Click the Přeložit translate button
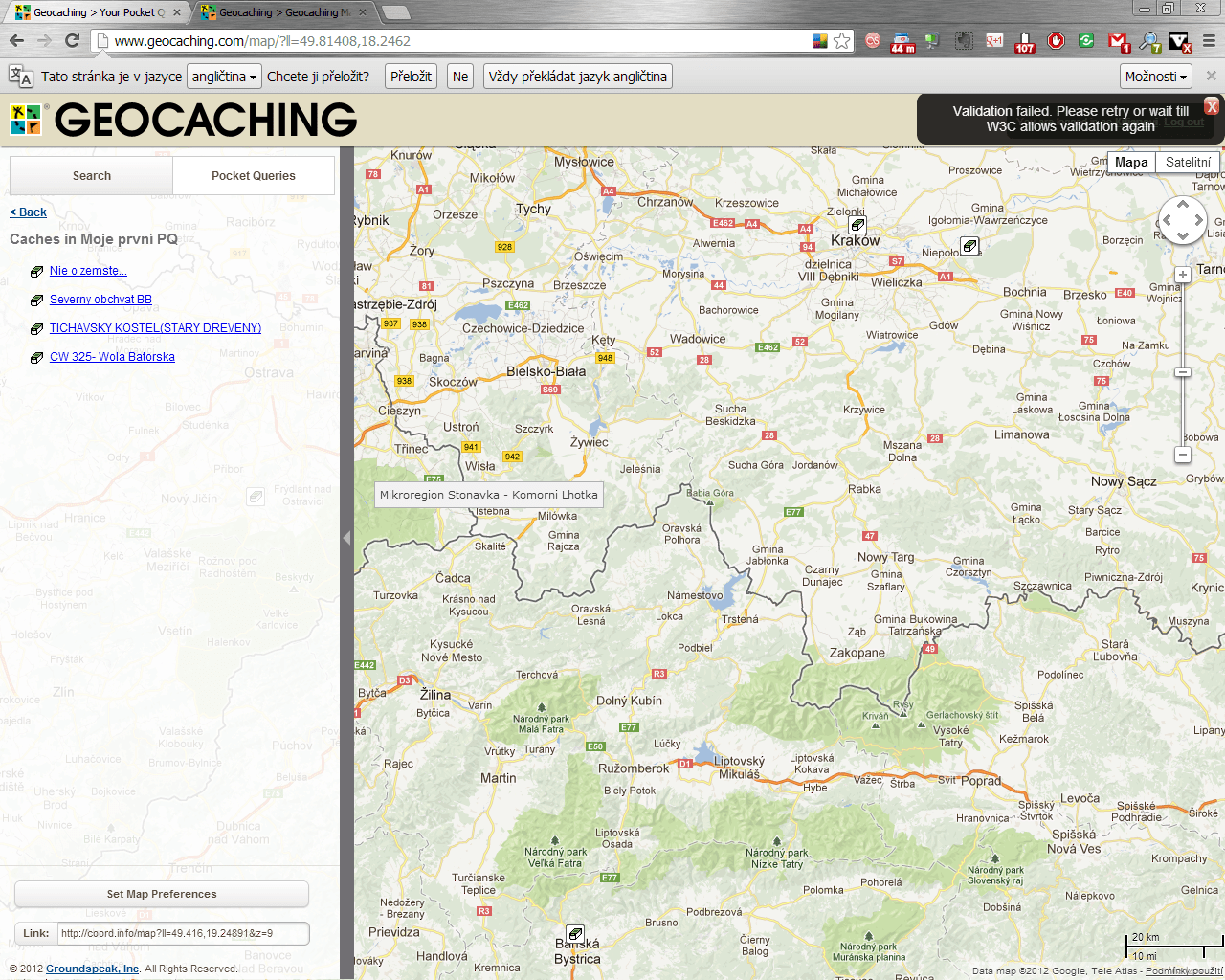Screen dimensions: 1225x980 point(411,77)
